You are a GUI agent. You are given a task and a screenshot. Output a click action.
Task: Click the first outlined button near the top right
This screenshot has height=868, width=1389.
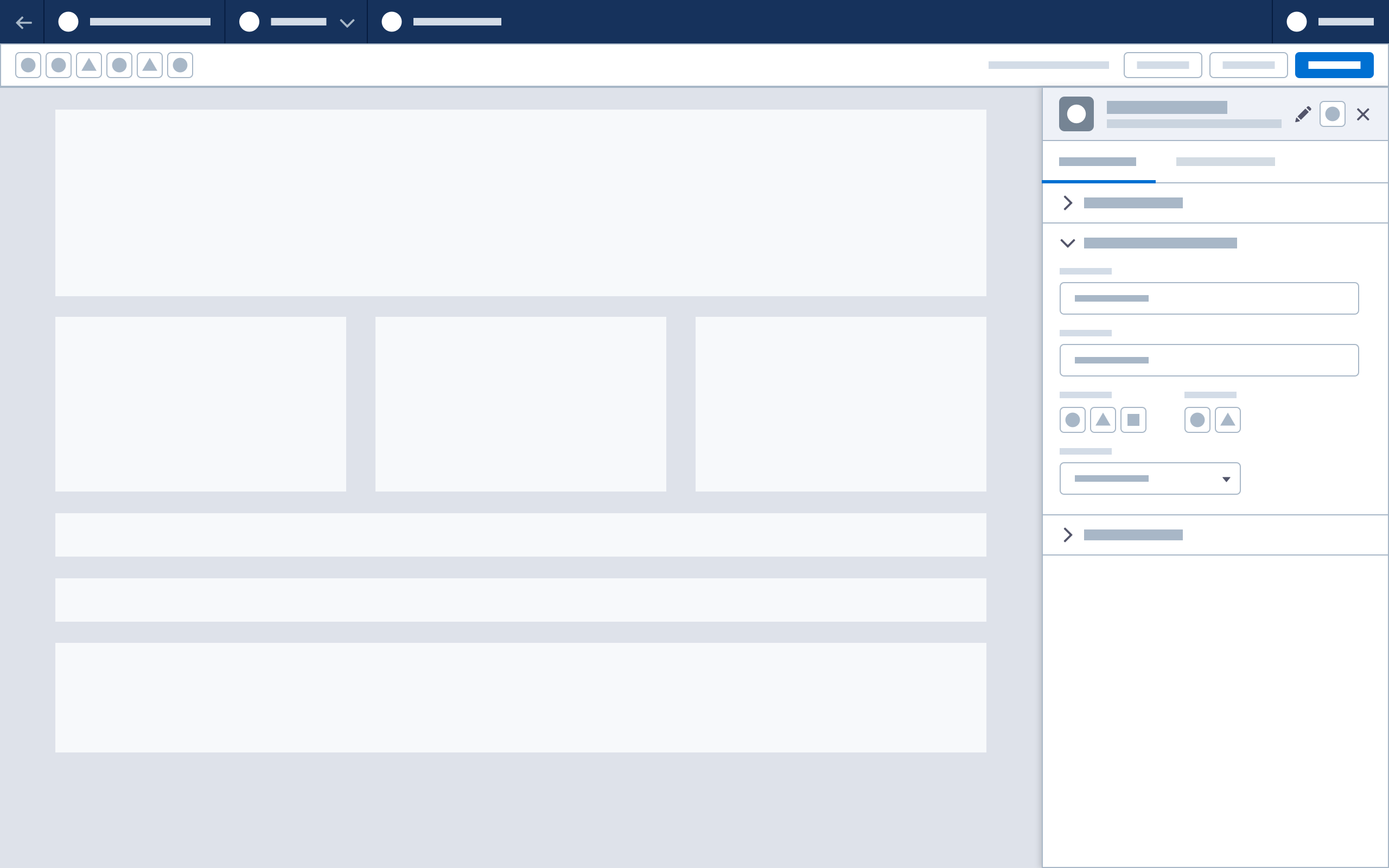coord(1163,65)
